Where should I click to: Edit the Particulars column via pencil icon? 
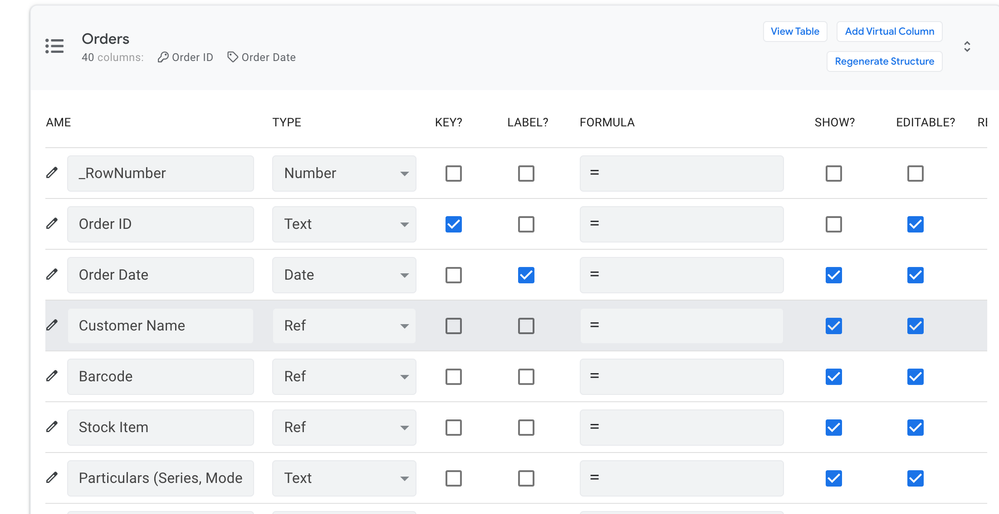[x=52, y=477]
